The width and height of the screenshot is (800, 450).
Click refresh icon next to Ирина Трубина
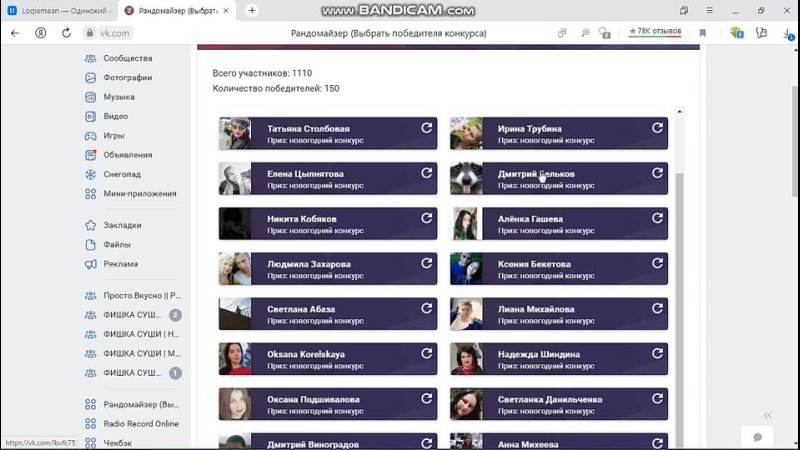click(657, 128)
